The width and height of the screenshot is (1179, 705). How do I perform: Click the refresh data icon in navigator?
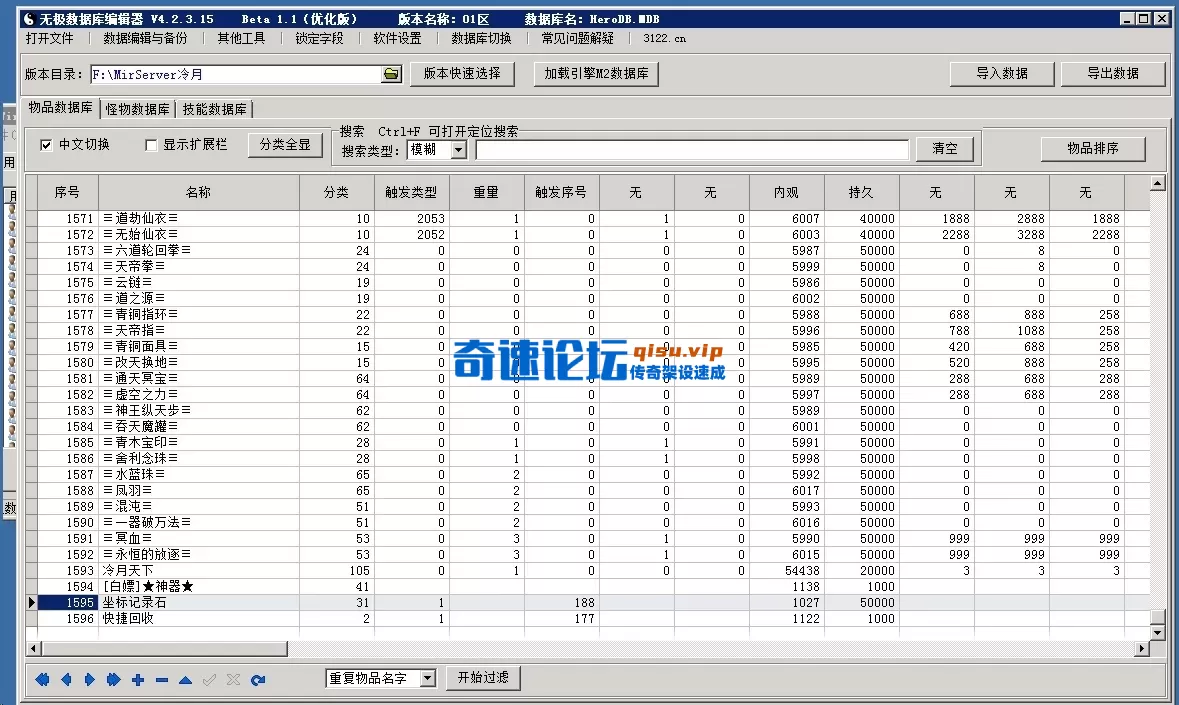pos(258,679)
